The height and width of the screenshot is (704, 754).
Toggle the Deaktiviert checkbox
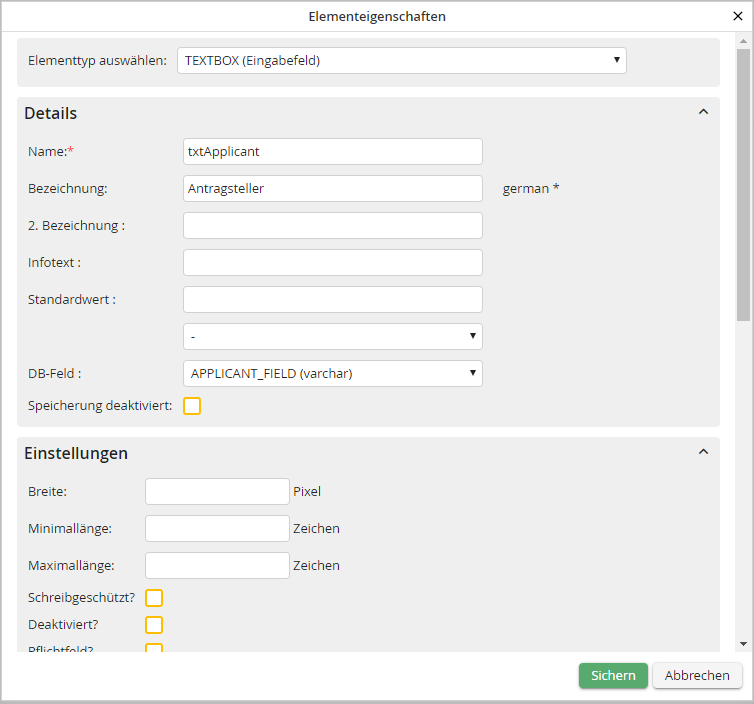click(x=154, y=625)
